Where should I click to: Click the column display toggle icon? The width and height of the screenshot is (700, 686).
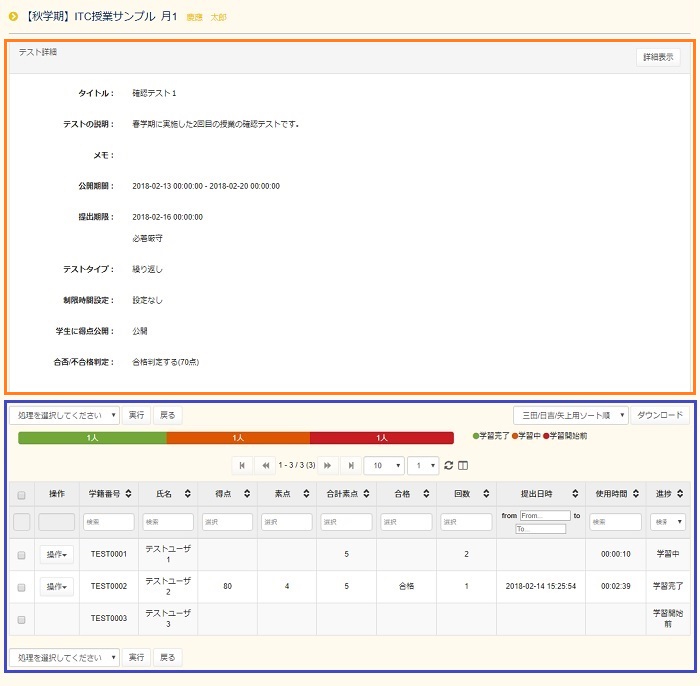(x=462, y=466)
